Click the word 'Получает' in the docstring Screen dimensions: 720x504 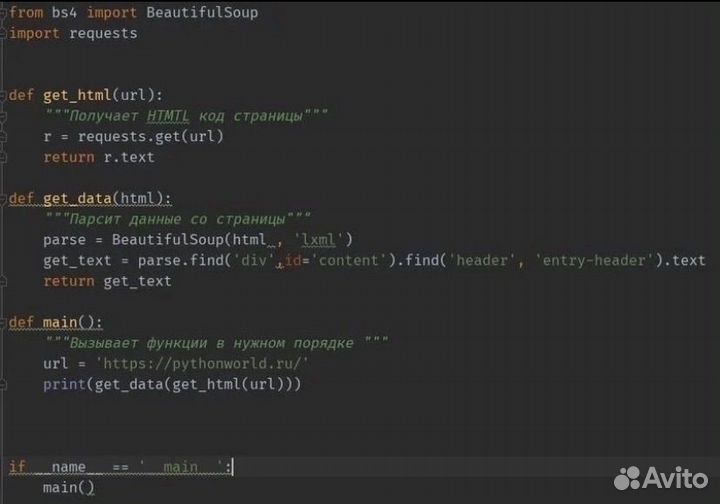(x=103, y=116)
